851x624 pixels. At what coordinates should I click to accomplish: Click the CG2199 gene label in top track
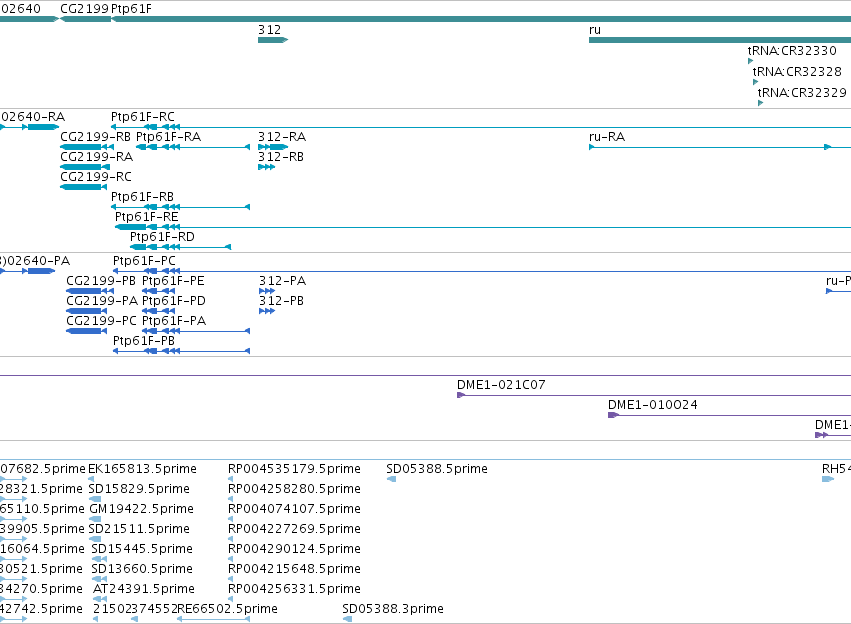(85, 9)
